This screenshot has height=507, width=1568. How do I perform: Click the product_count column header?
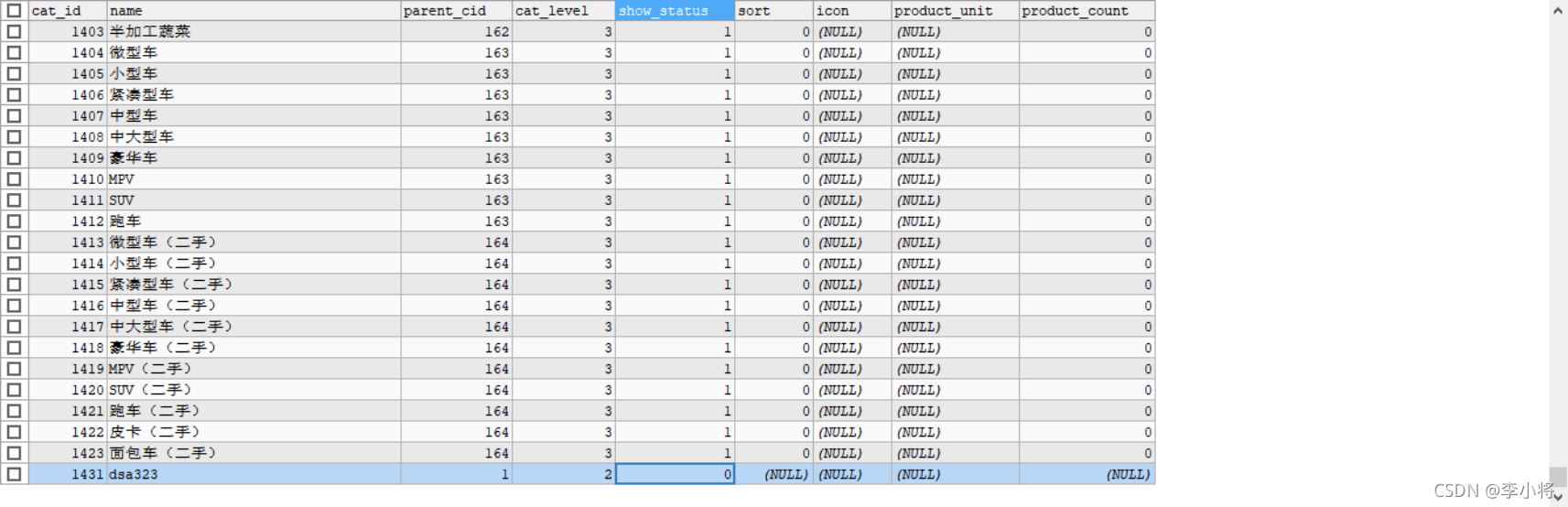1087,10
